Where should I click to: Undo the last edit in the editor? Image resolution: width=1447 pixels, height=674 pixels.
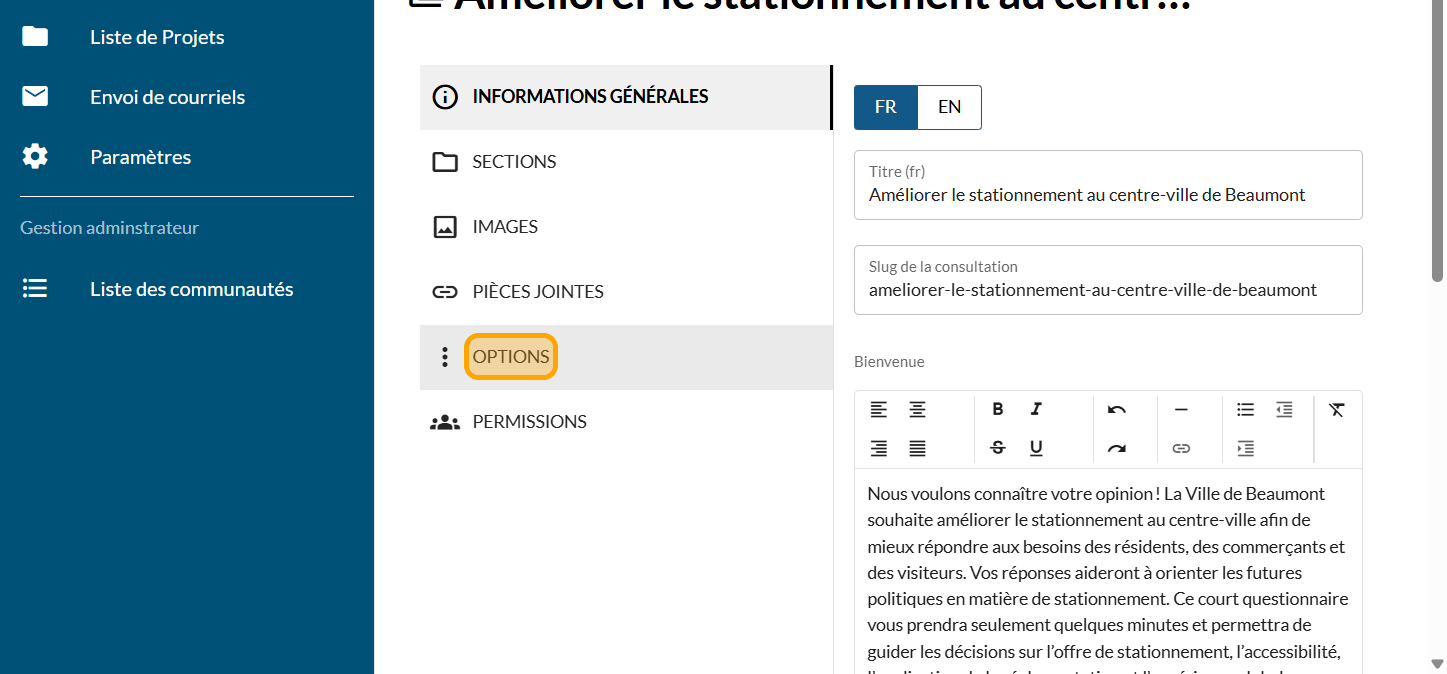coord(1117,409)
